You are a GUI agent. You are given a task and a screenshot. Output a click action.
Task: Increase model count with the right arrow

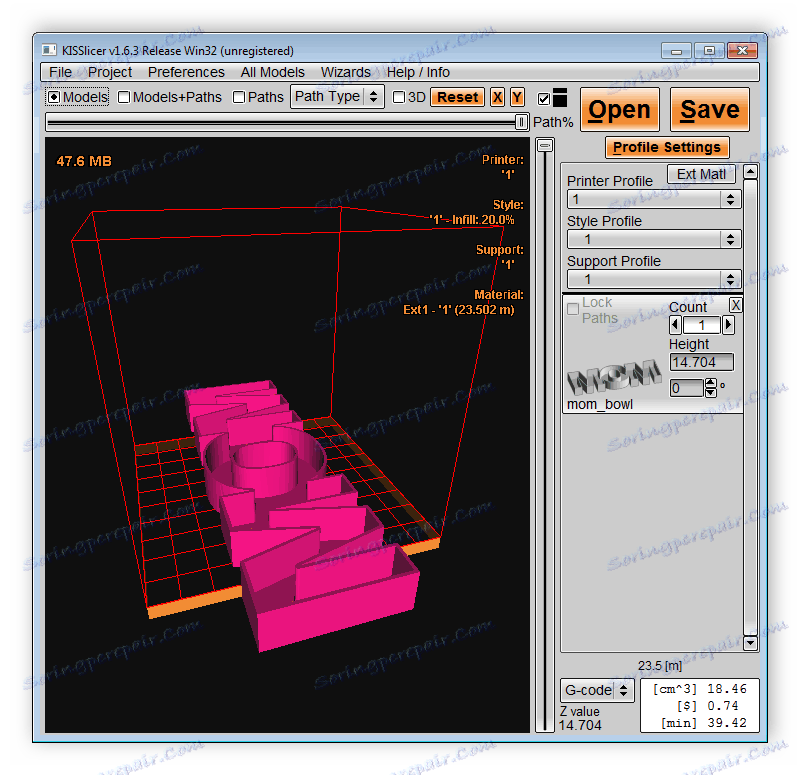728,325
